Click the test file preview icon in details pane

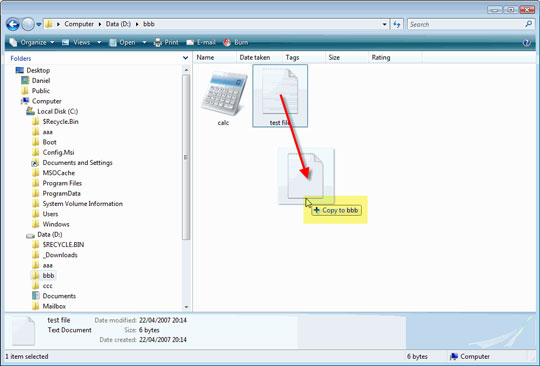(23, 331)
